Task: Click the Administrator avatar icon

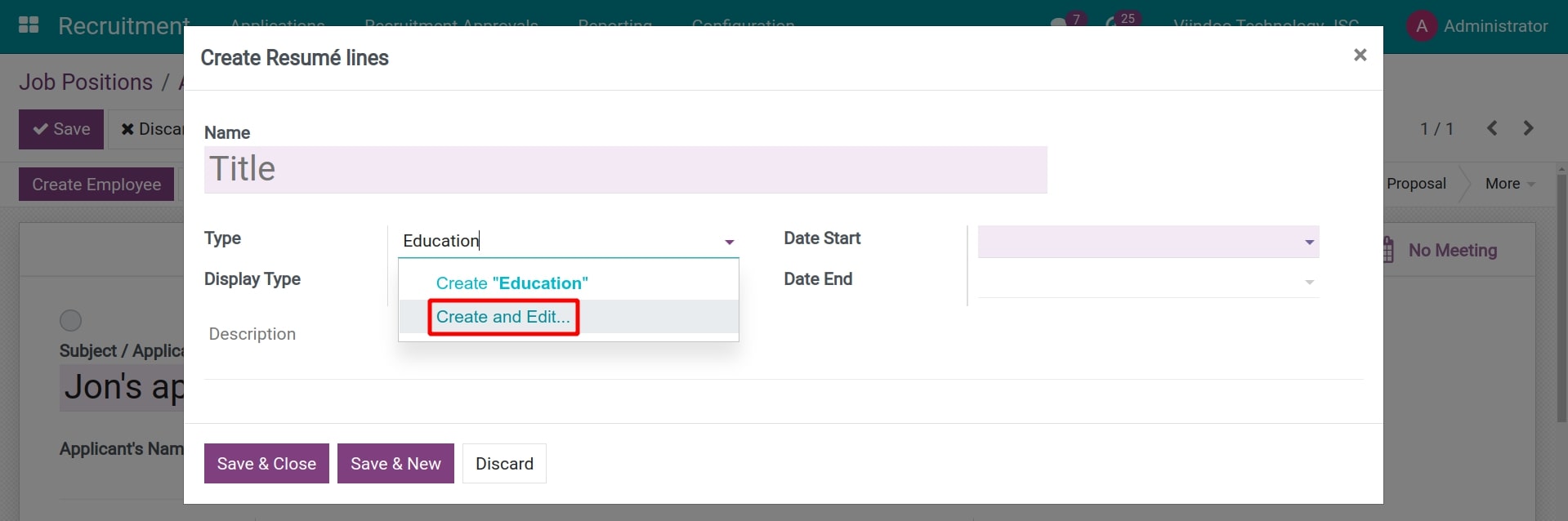Action: [x=1421, y=26]
